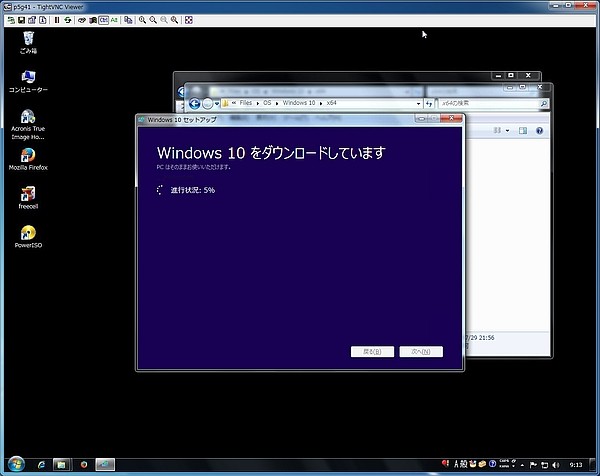Click the OS breadcrumb in address bar
Screen dimensions: 600x476
coord(267,103)
